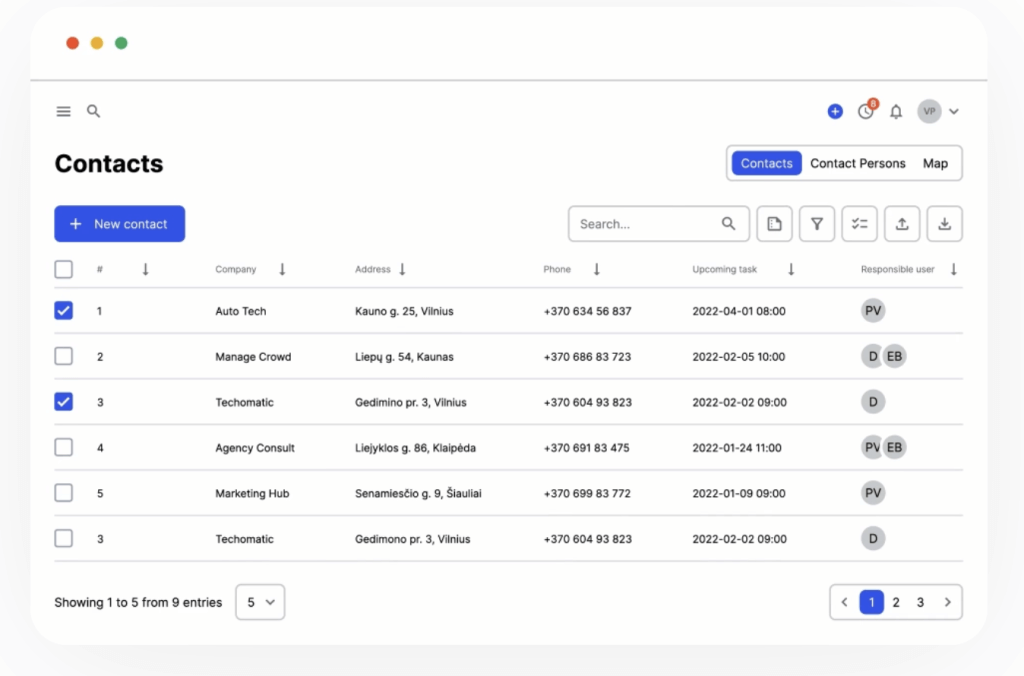Viewport: 1024px width, 676px height.
Task: Click the blue plus quick-add icon
Action: 835,112
